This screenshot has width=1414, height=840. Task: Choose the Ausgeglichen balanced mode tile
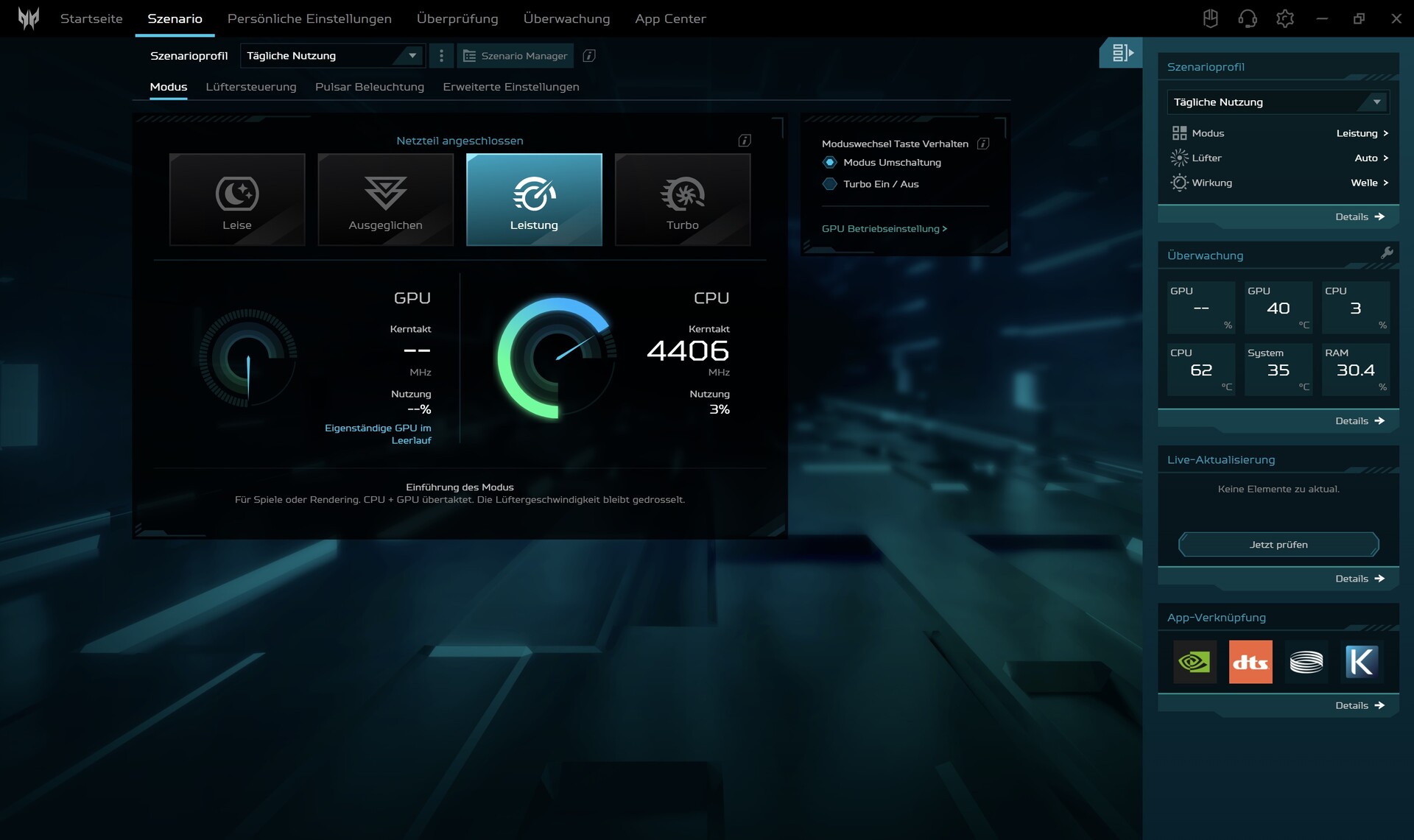(385, 200)
